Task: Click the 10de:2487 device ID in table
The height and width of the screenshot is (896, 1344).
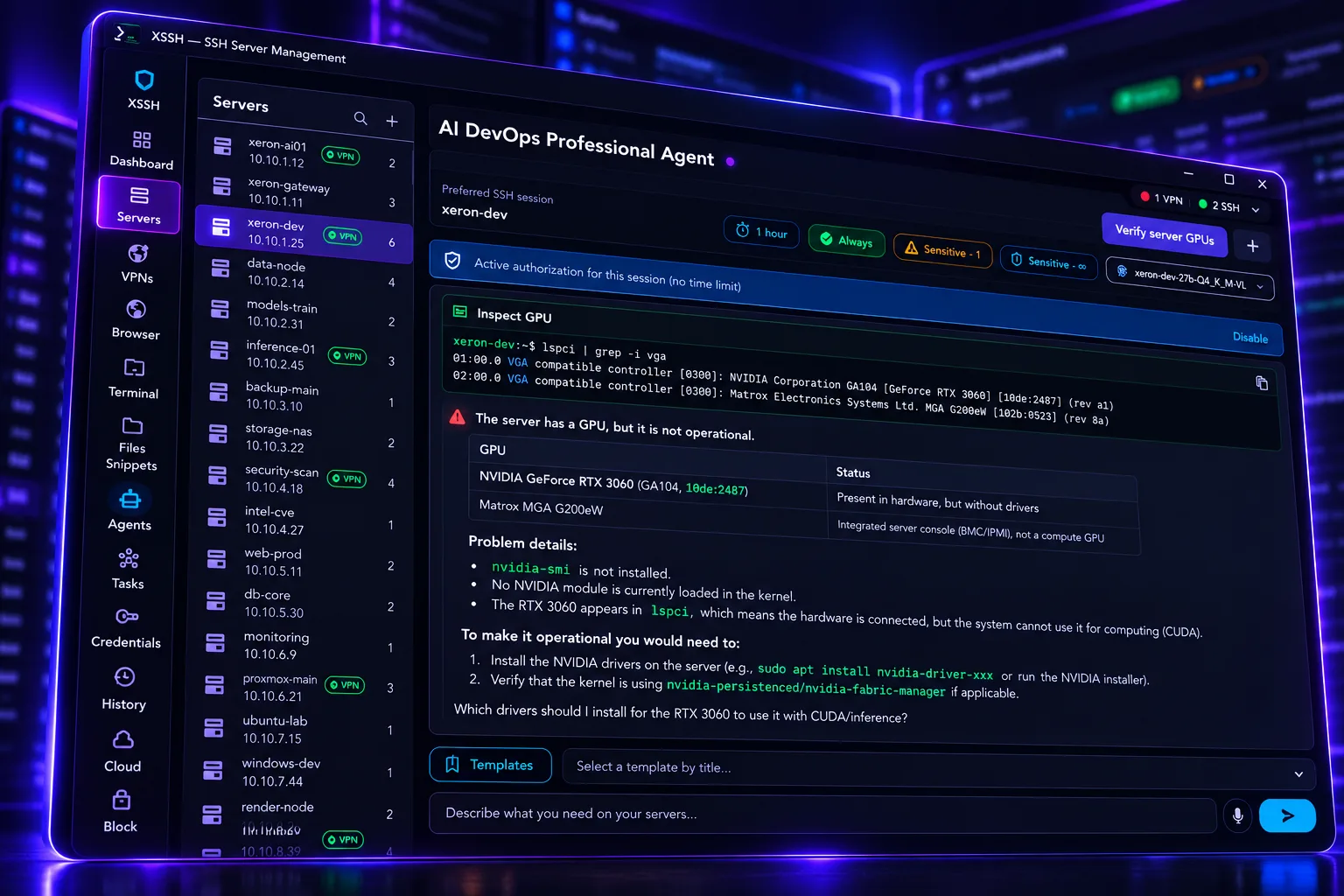Action: click(715, 489)
